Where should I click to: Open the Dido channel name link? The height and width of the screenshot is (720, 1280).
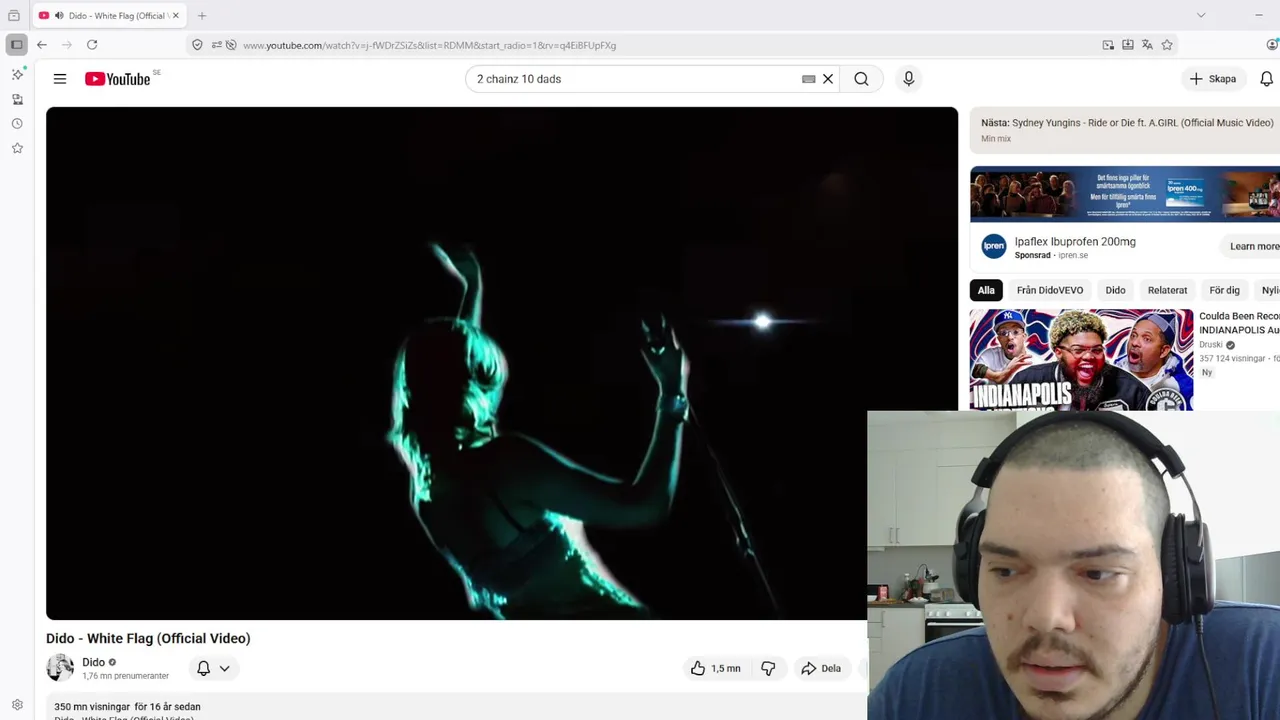(x=94, y=662)
